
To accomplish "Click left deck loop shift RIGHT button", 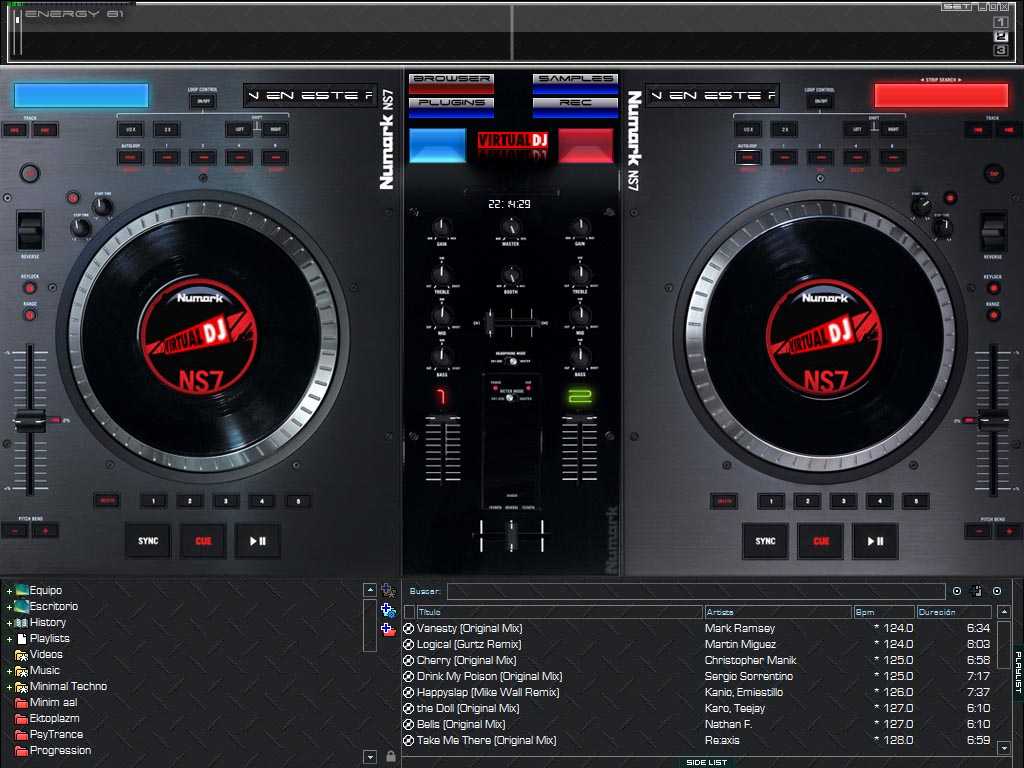I will point(276,129).
